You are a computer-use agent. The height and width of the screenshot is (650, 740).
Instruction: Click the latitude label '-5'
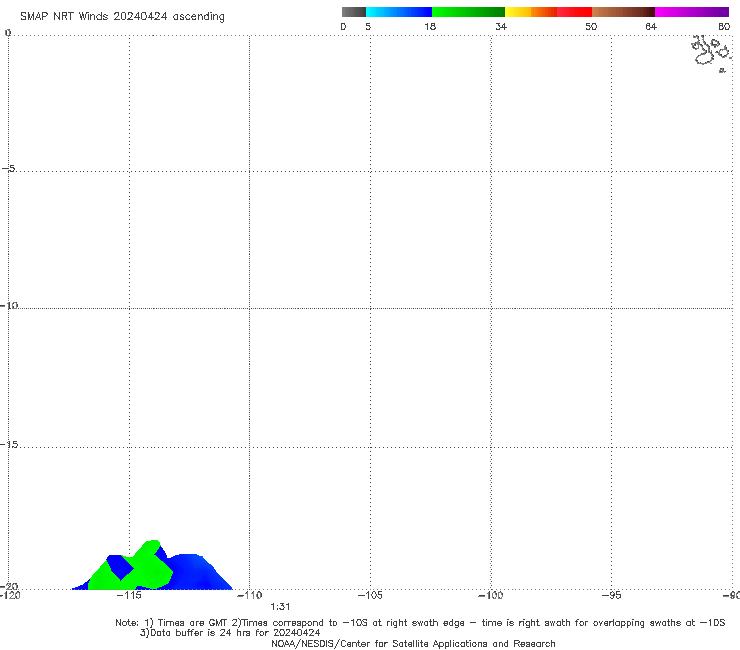pos(9,169)
